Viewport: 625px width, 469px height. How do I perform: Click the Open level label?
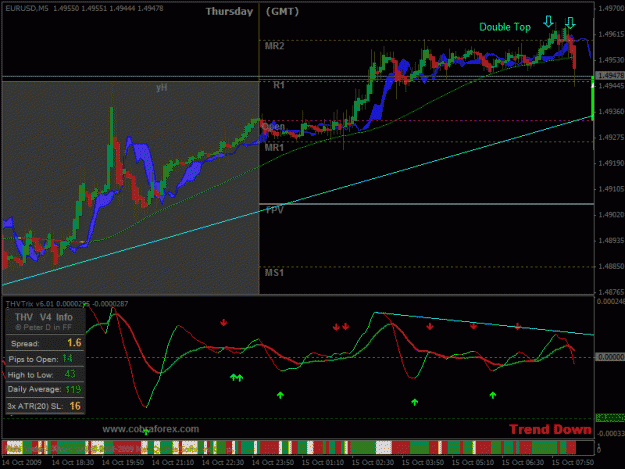[x=274, y=127]
